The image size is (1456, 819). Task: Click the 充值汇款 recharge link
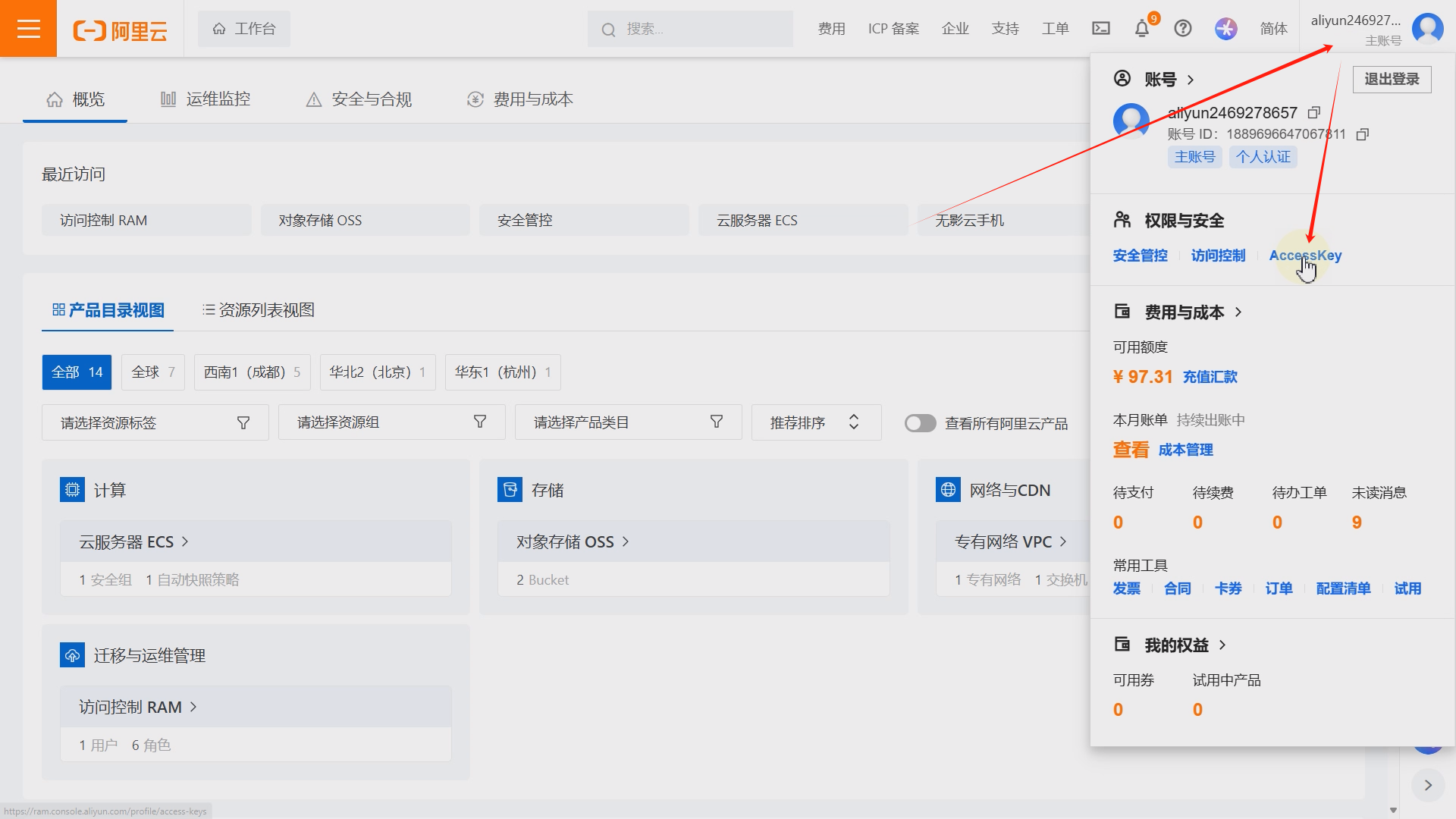pos(1210,377)
